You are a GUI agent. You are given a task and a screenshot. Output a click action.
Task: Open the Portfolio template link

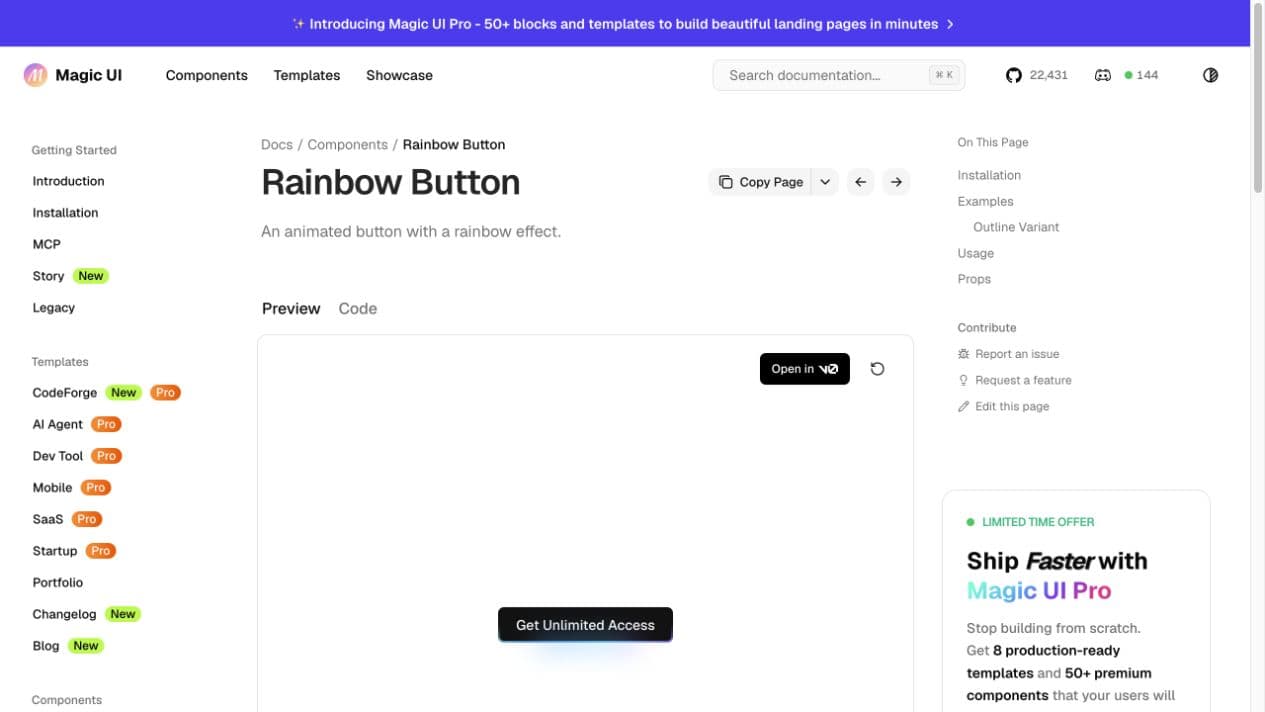(x=57, y=582)
